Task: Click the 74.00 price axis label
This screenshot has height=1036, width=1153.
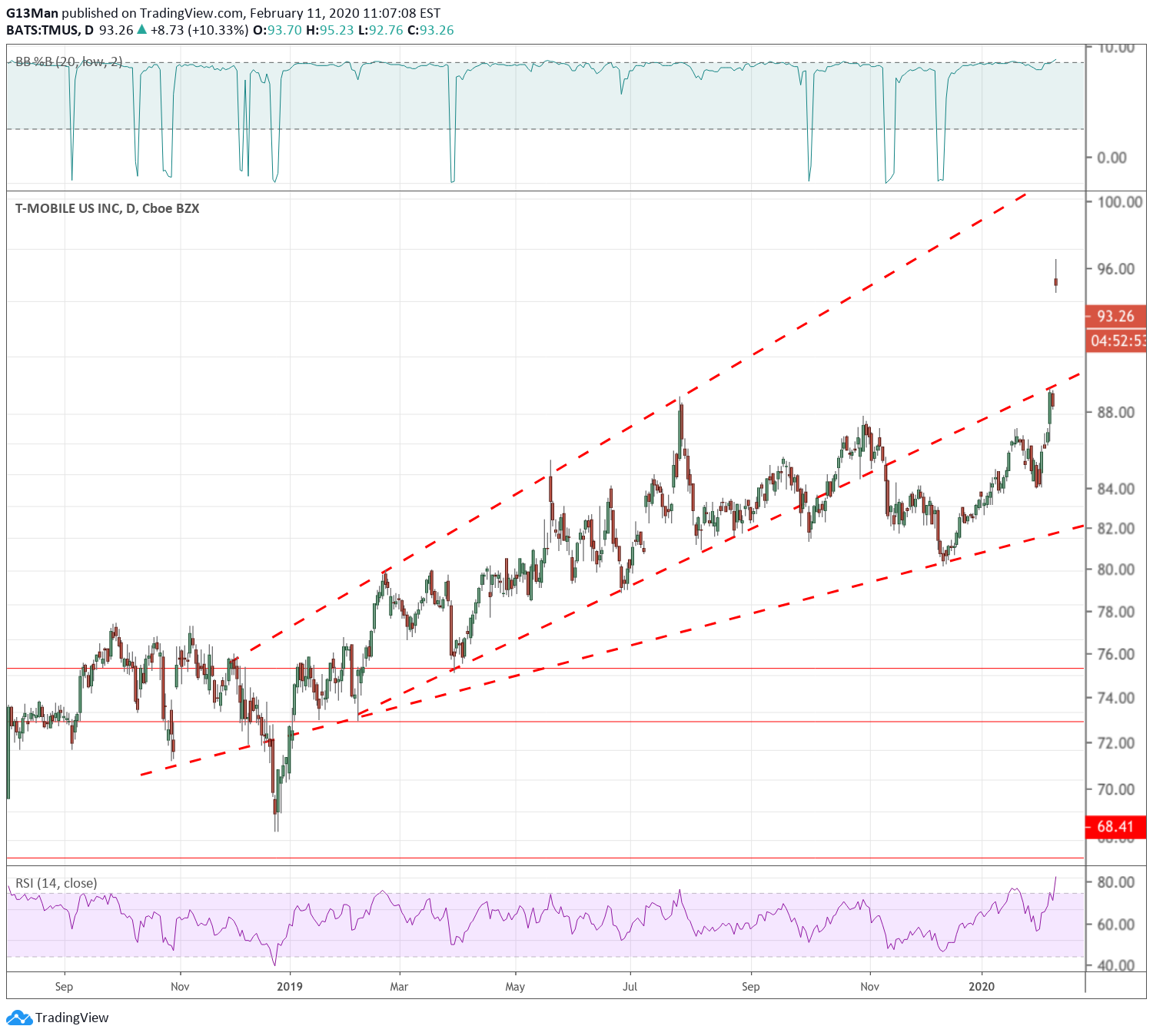Action: (1116, 698)
